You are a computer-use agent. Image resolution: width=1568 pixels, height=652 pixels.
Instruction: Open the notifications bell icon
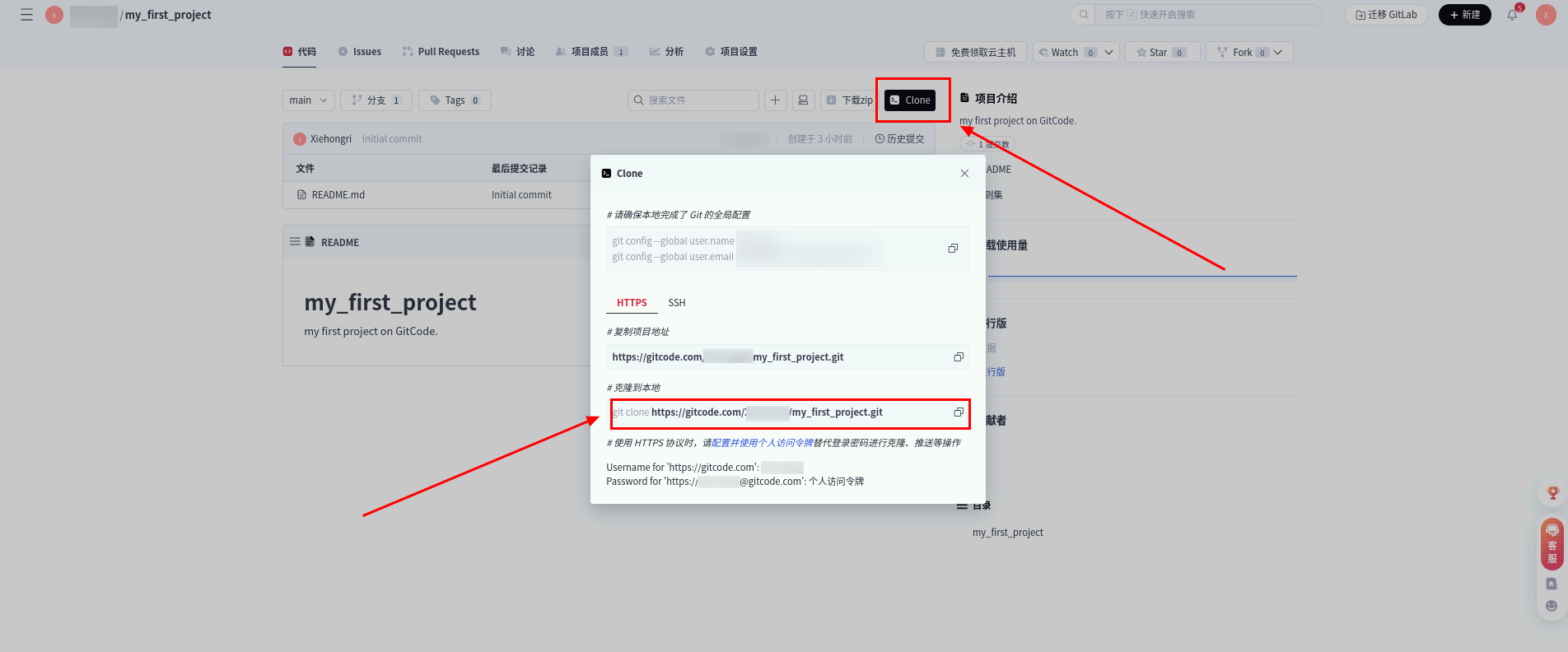[x=1512, y=15]
